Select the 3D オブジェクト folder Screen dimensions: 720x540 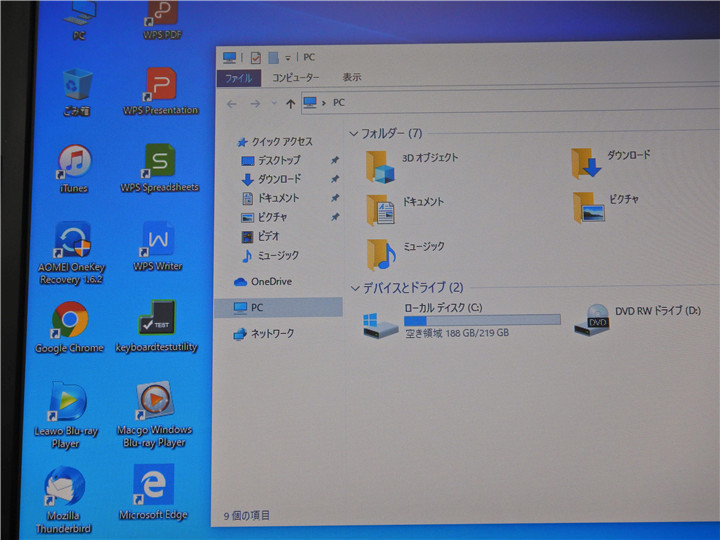coord(412,167)
